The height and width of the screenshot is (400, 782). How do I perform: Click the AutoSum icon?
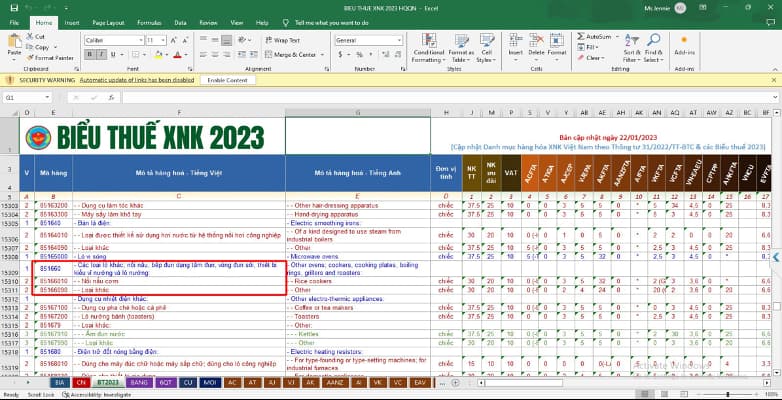click(x=583, y=36)
